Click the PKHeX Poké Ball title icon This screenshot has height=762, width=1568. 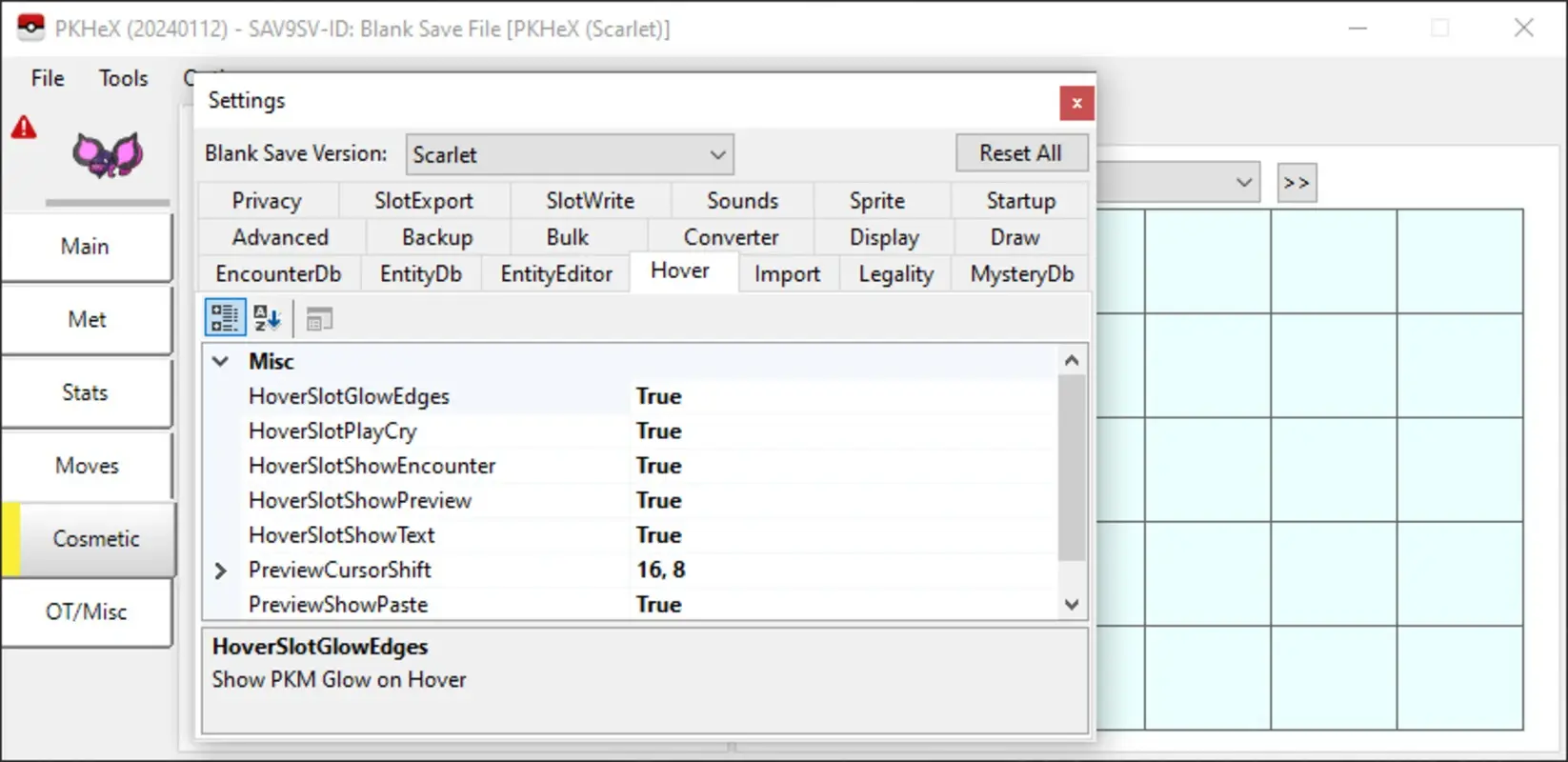click(x=30, y=29)
